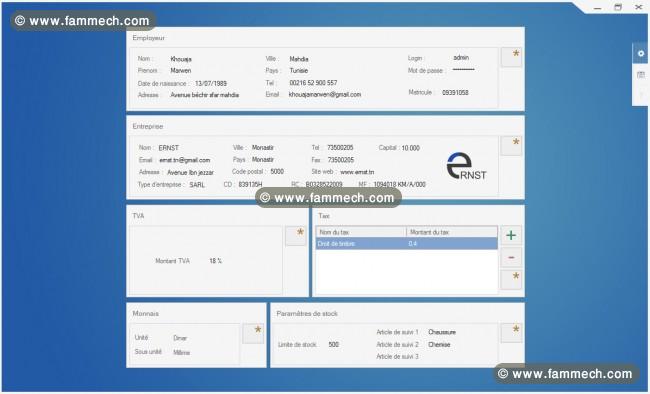Click the Entreprise section edit star button
The width and height of the screenshot is (650, 394).
[x=511, y=146]
